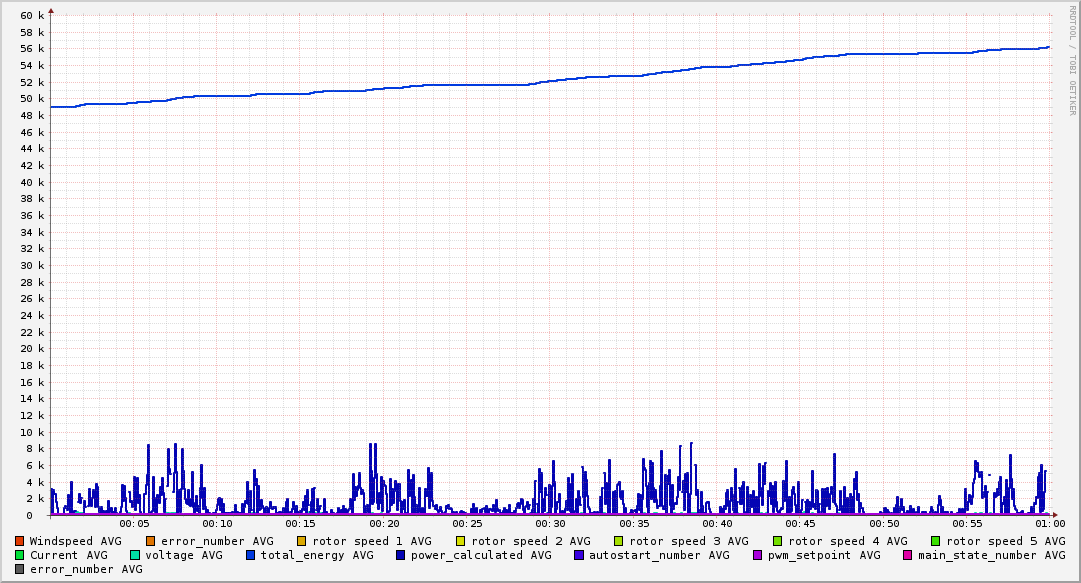The image size is (1081, 583).
Task: Click the 00:05 time axis label
Action: coord(134,524)
